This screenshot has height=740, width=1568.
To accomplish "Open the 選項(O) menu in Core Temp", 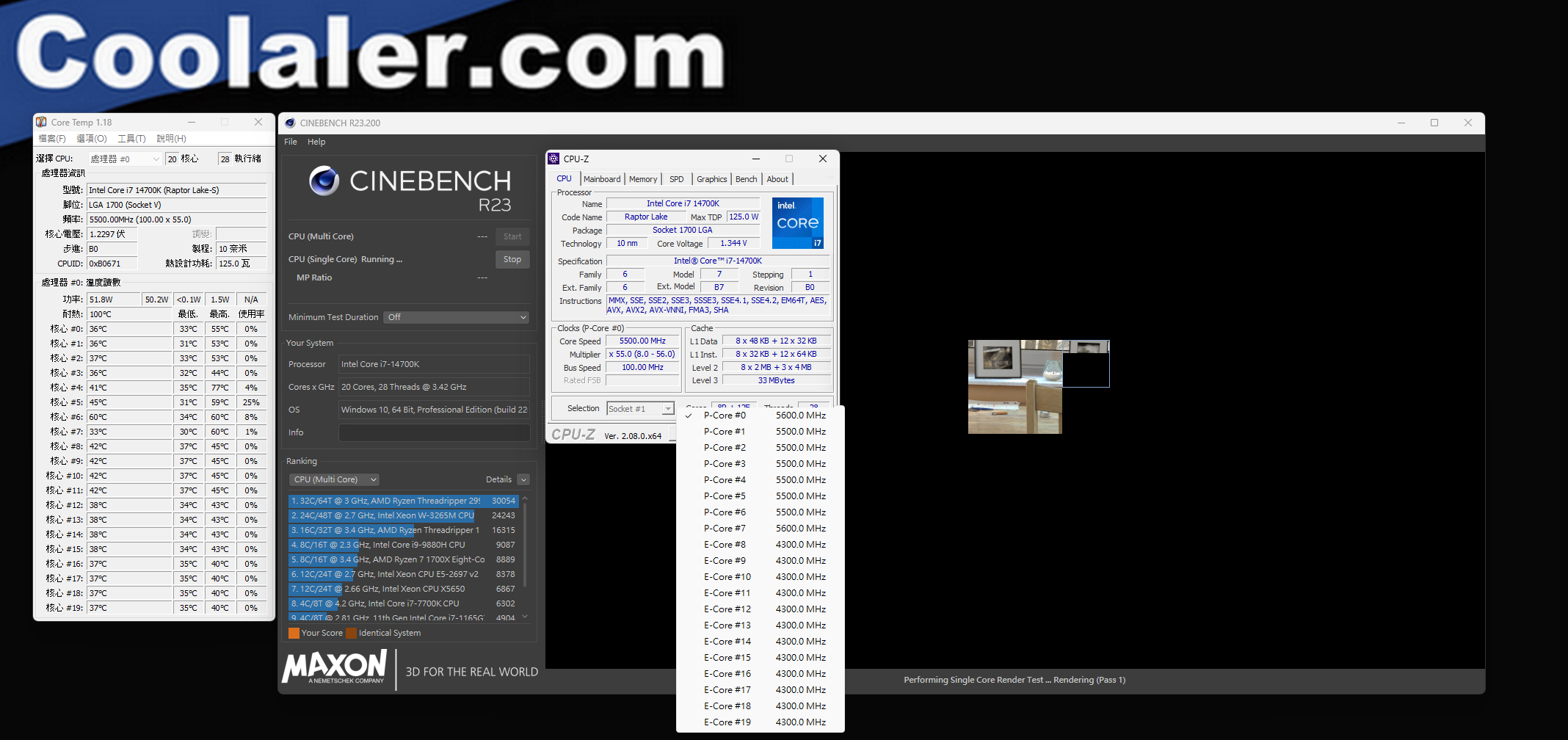I will (x=92, y=138).
